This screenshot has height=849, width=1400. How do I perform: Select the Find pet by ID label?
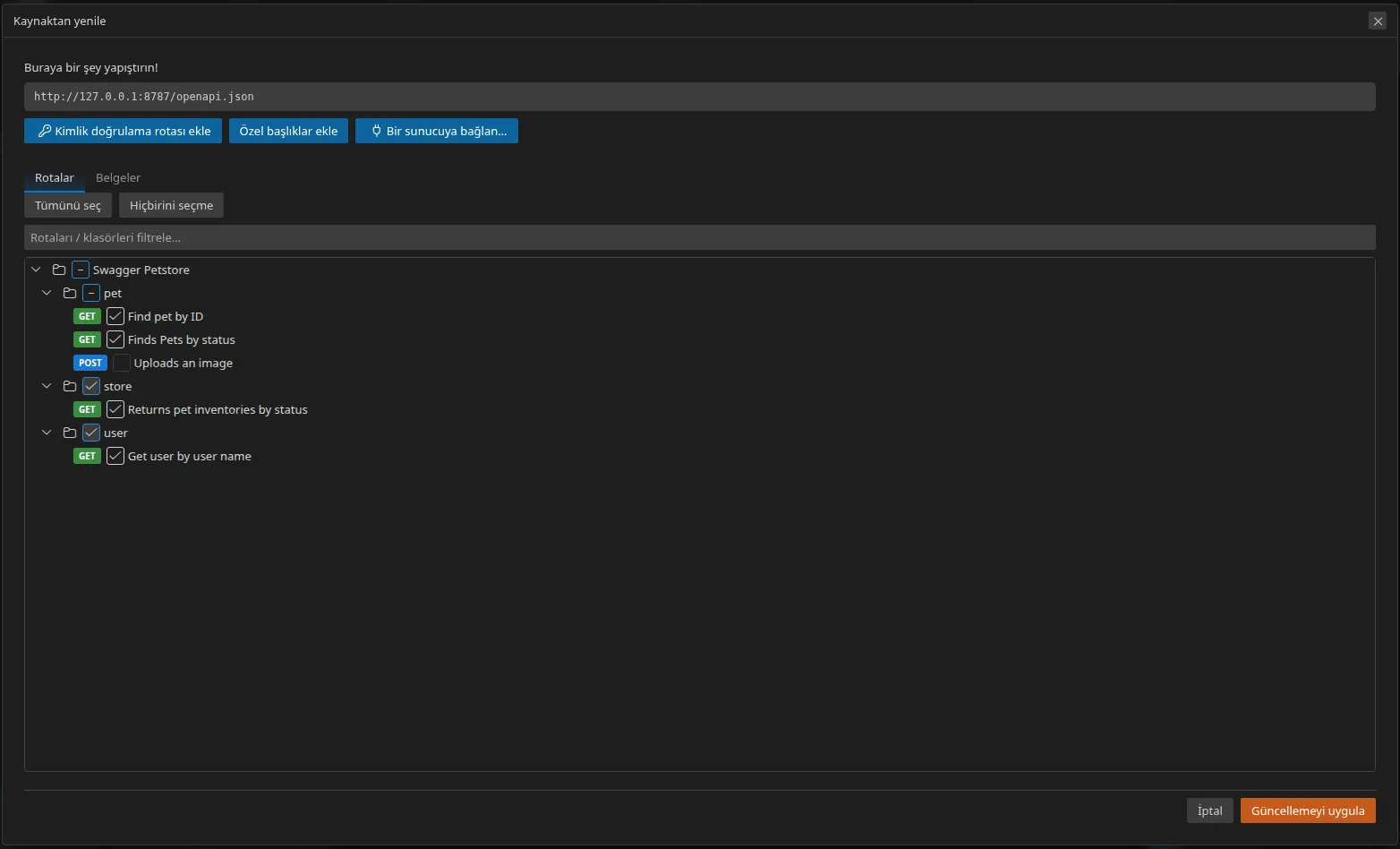[x=166, y=316]
